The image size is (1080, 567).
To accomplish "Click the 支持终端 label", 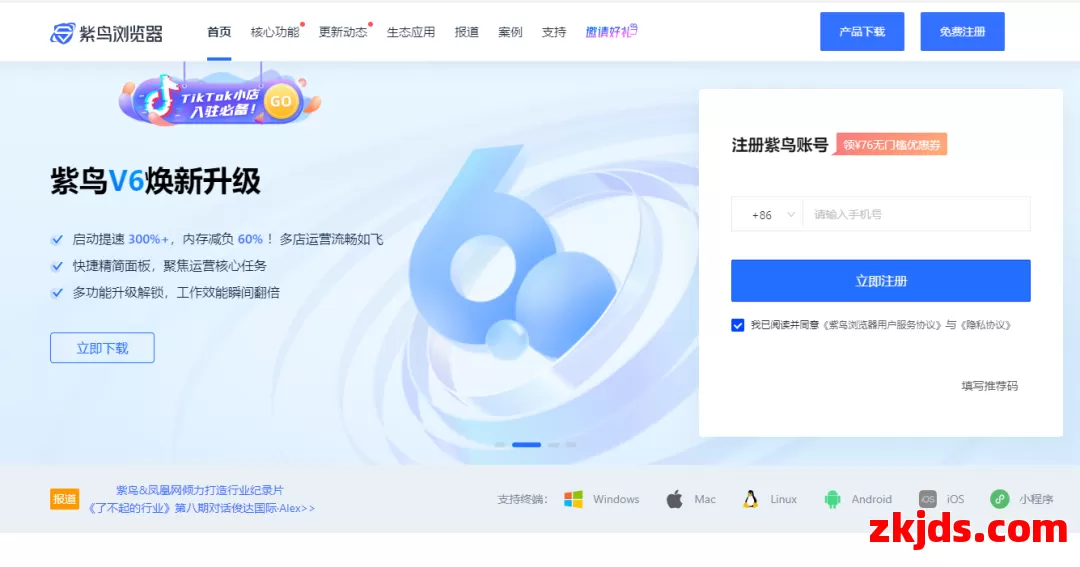I will pos(521,499).
